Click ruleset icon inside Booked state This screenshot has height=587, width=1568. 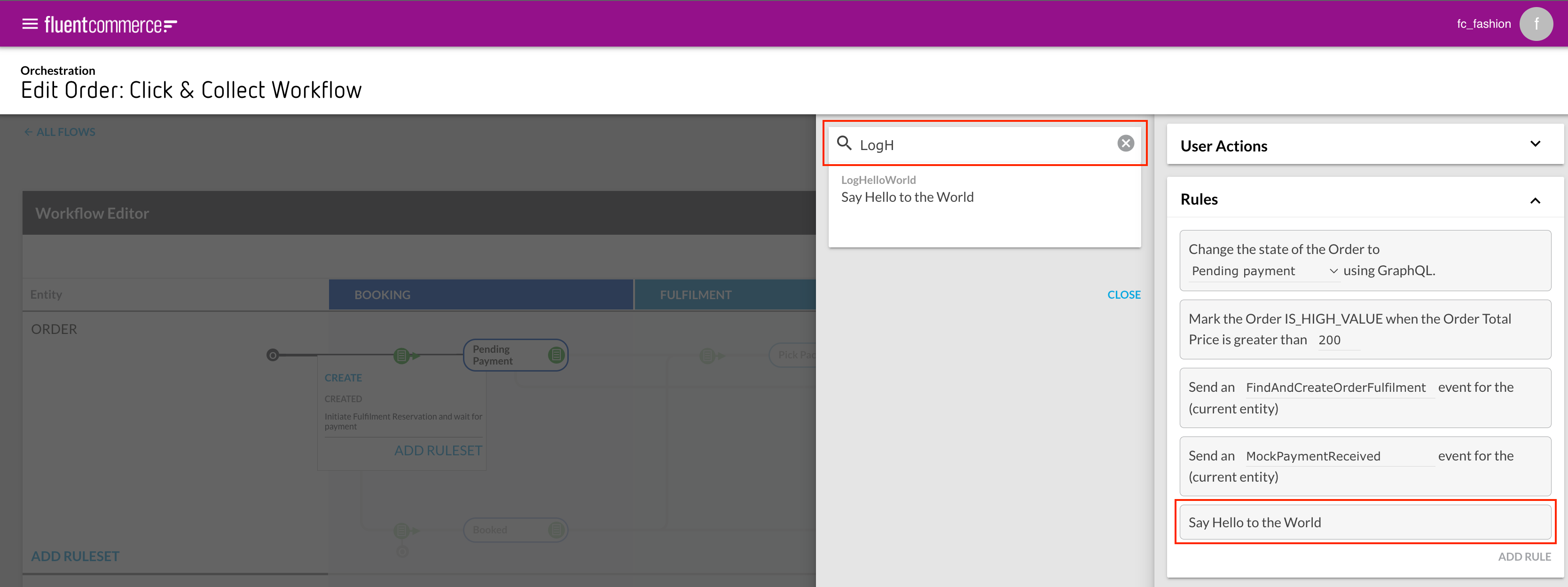click(x=556, y=530)
